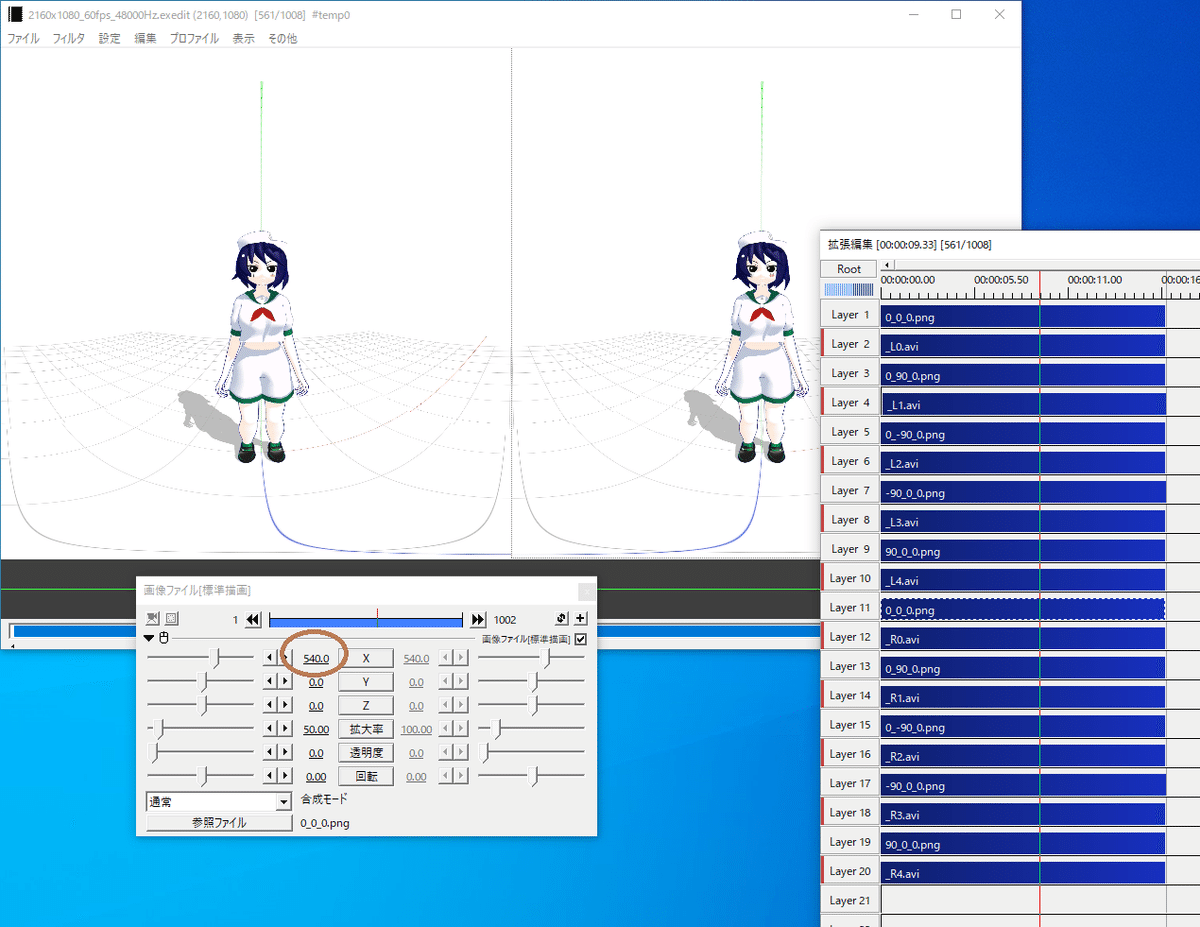Toggle the camera control target icon
The height and width of the screenshot is (927, 1200).
pos(153,619)
